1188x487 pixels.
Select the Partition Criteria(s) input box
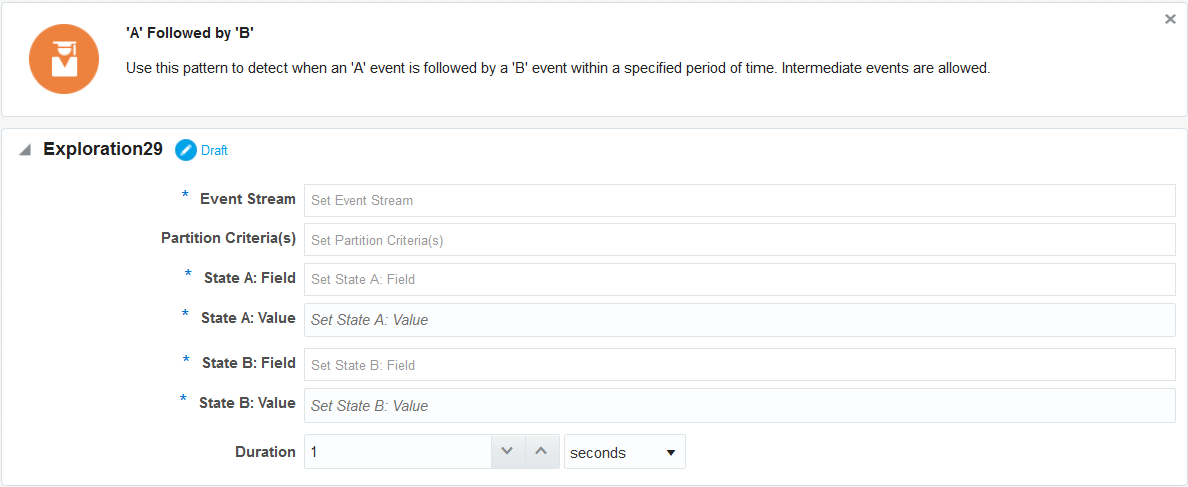[739, 240]
